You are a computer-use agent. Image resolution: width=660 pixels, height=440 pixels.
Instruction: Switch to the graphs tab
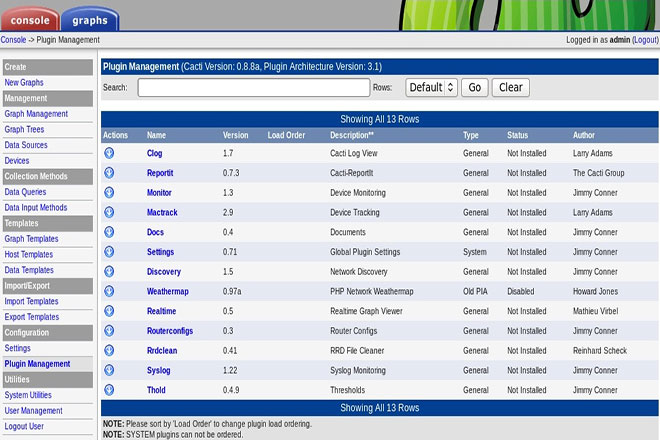tap(90, 20)
